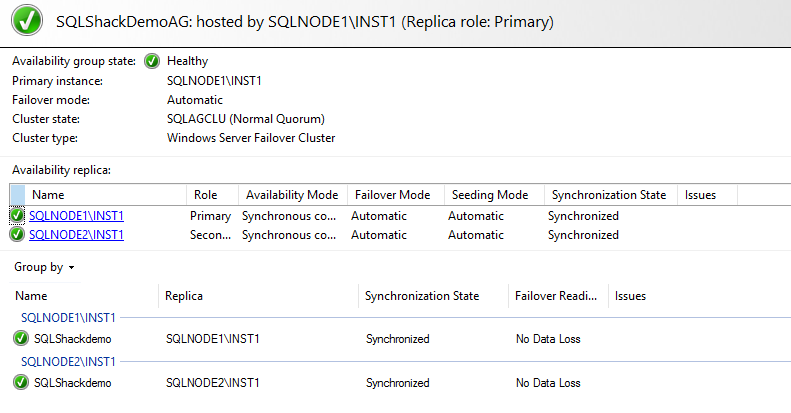Screen dimensions: 791x413
Task: Click the Issues header in replica grid
Action: coord(700,195)
